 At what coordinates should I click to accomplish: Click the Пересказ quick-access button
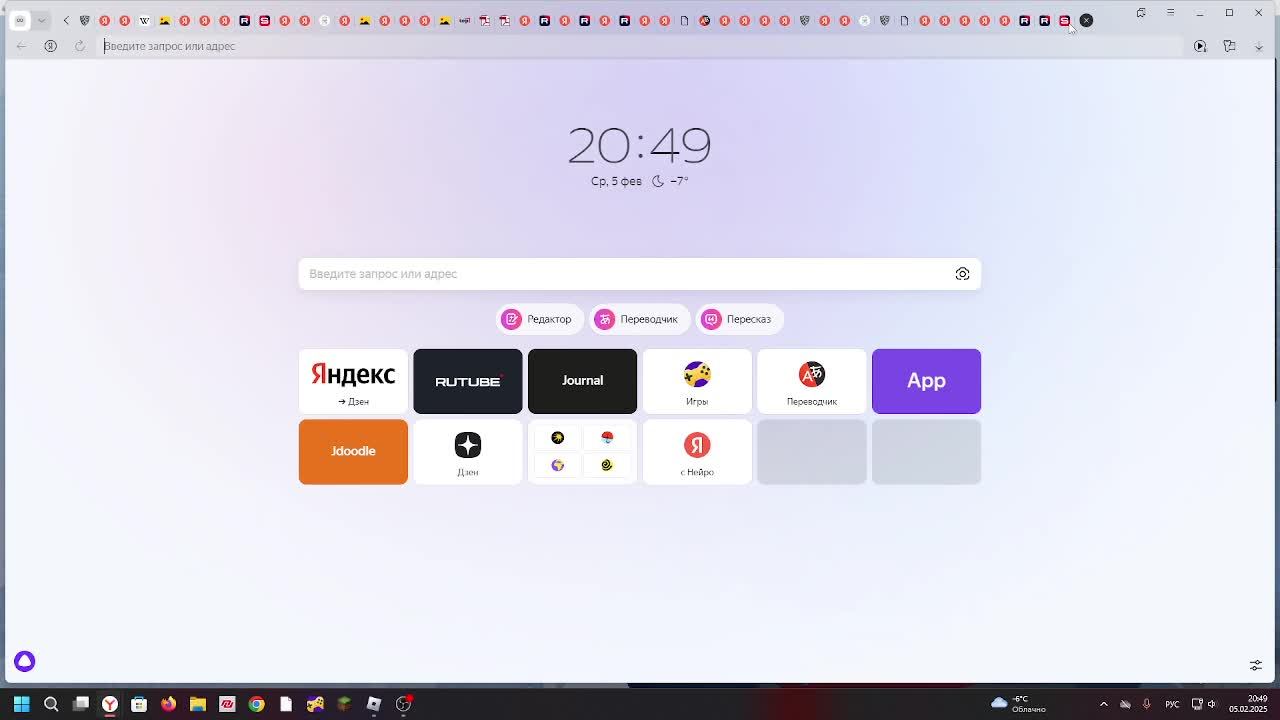click(x=739, y=319)
